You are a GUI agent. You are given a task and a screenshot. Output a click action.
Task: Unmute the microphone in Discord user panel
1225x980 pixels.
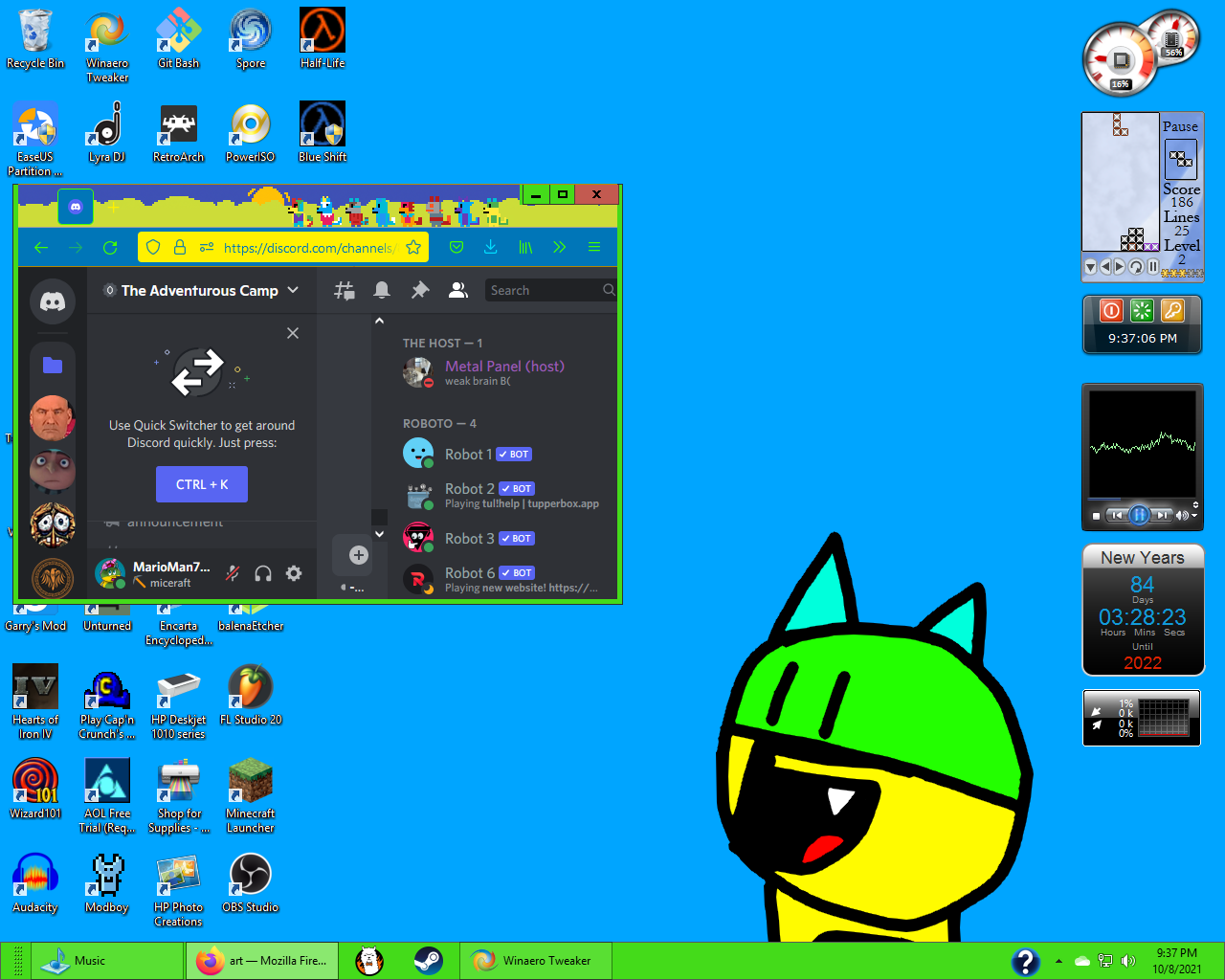233,573
